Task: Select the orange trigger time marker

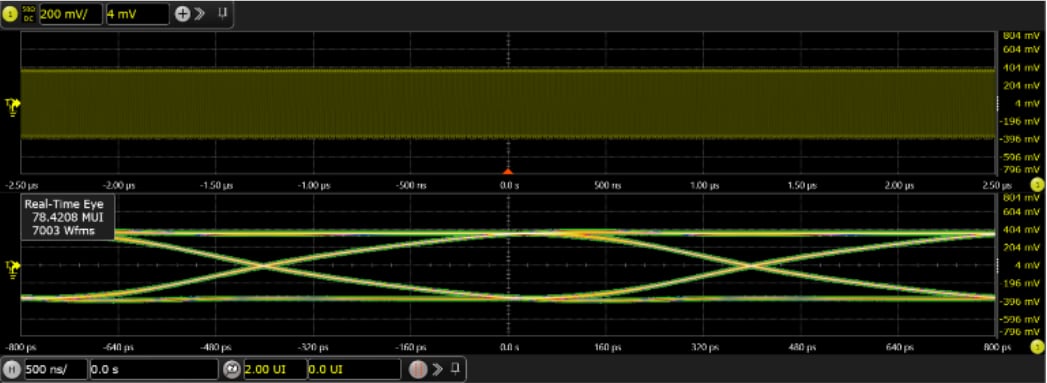Action: pyautogui.click(x=508, y=171)
